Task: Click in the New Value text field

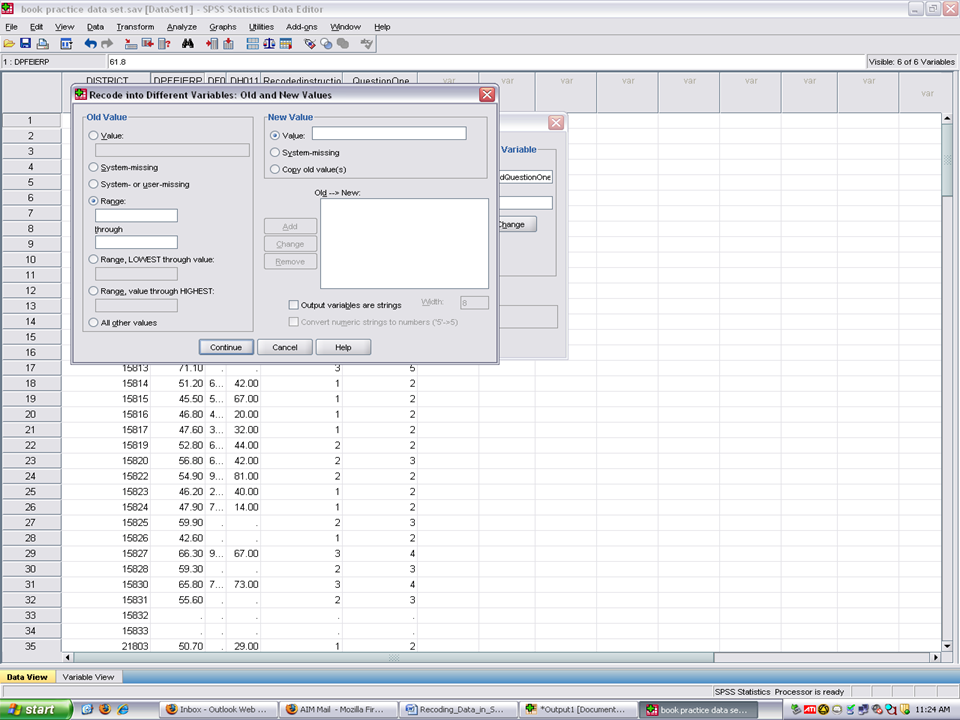Action: click(x=388, y=134)
